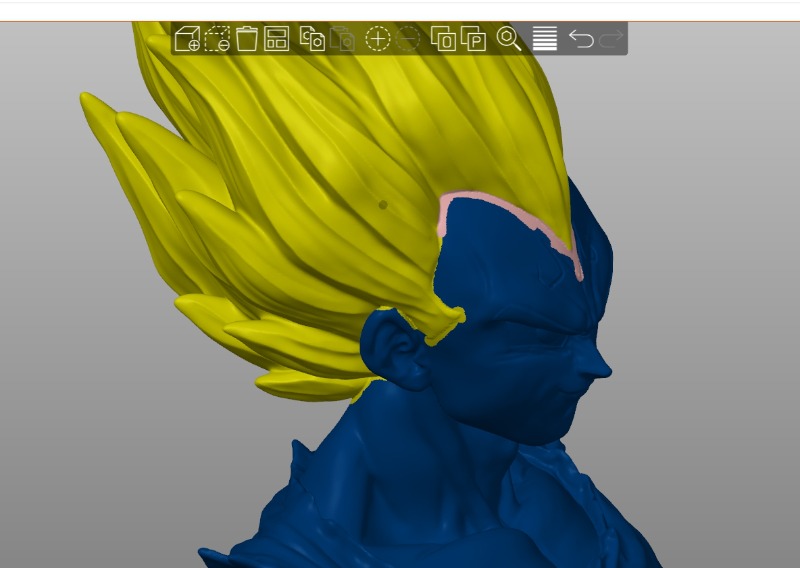Click the greyed-out Redo arrow
This screenshot has height=568, width=800.
point(611,39)
